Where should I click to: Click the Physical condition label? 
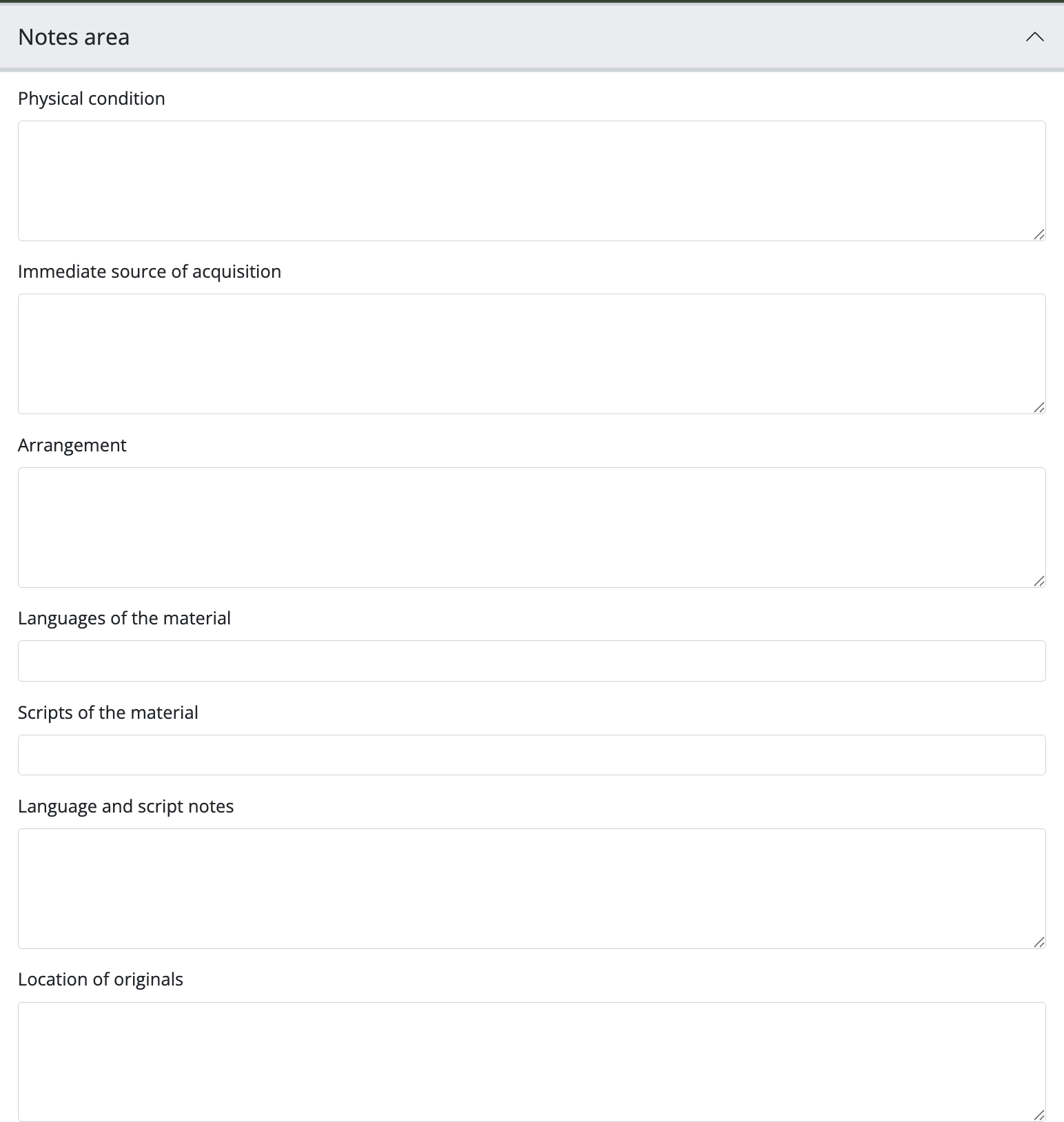pos(92,99)
